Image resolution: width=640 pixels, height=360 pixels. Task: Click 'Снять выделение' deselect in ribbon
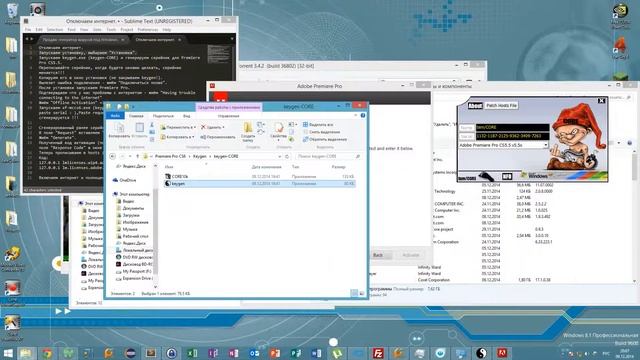(321, 132)
